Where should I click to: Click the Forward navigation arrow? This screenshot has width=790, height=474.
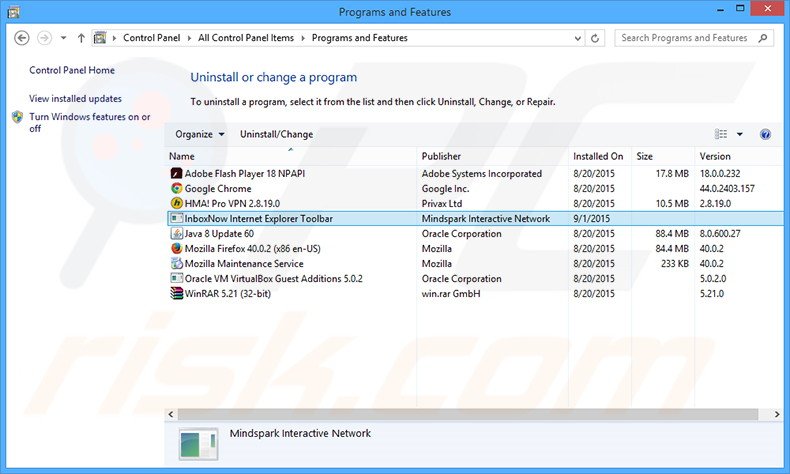point(44,38)
